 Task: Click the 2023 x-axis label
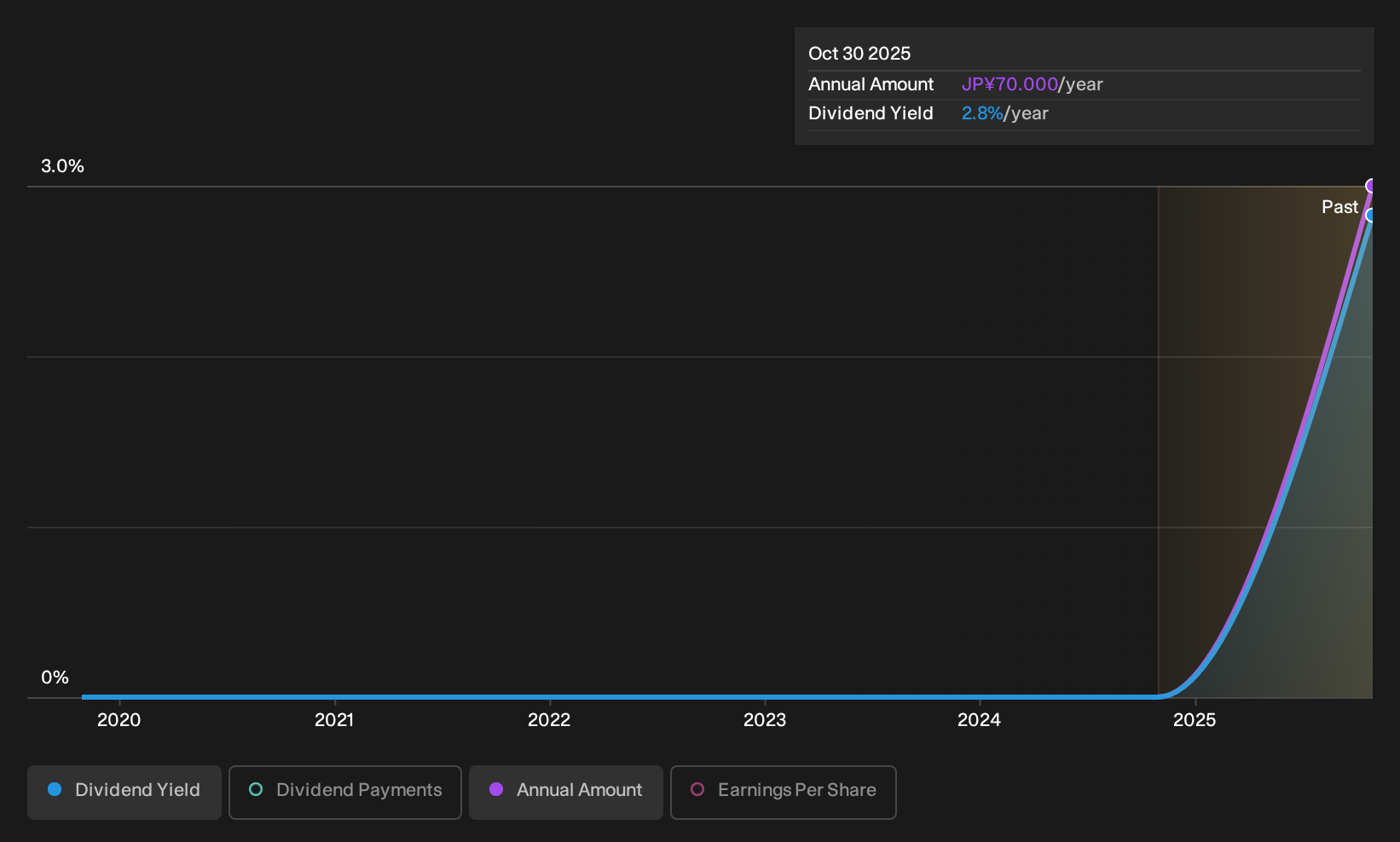click(765, 720)
